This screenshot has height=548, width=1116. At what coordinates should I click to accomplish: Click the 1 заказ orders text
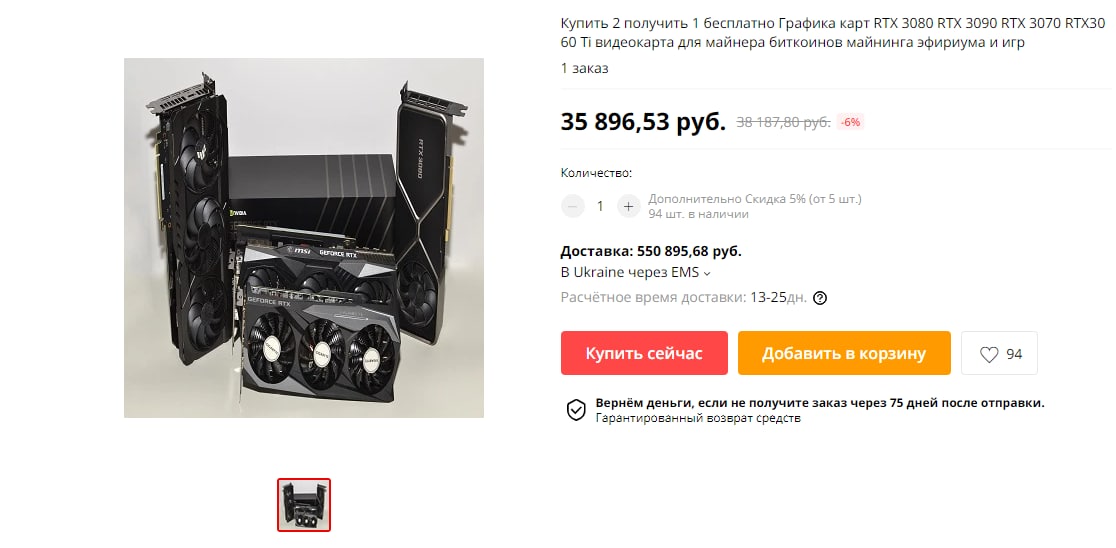[x=584, y=68]
